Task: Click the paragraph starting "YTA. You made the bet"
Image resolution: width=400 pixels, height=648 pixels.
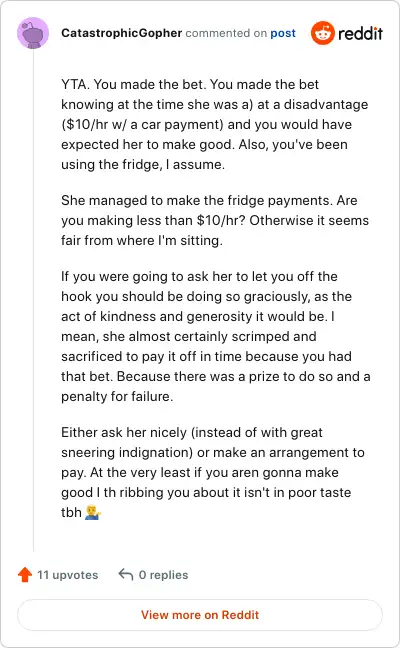Action: pos(215,124)
